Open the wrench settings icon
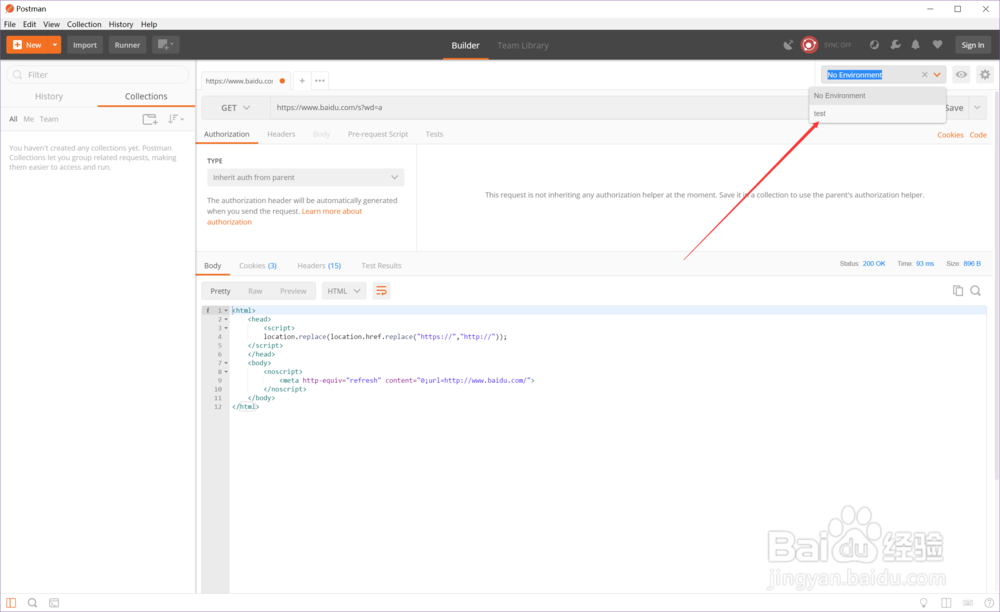The height and width of the screenshot is (612, 1000). (895, 45)
